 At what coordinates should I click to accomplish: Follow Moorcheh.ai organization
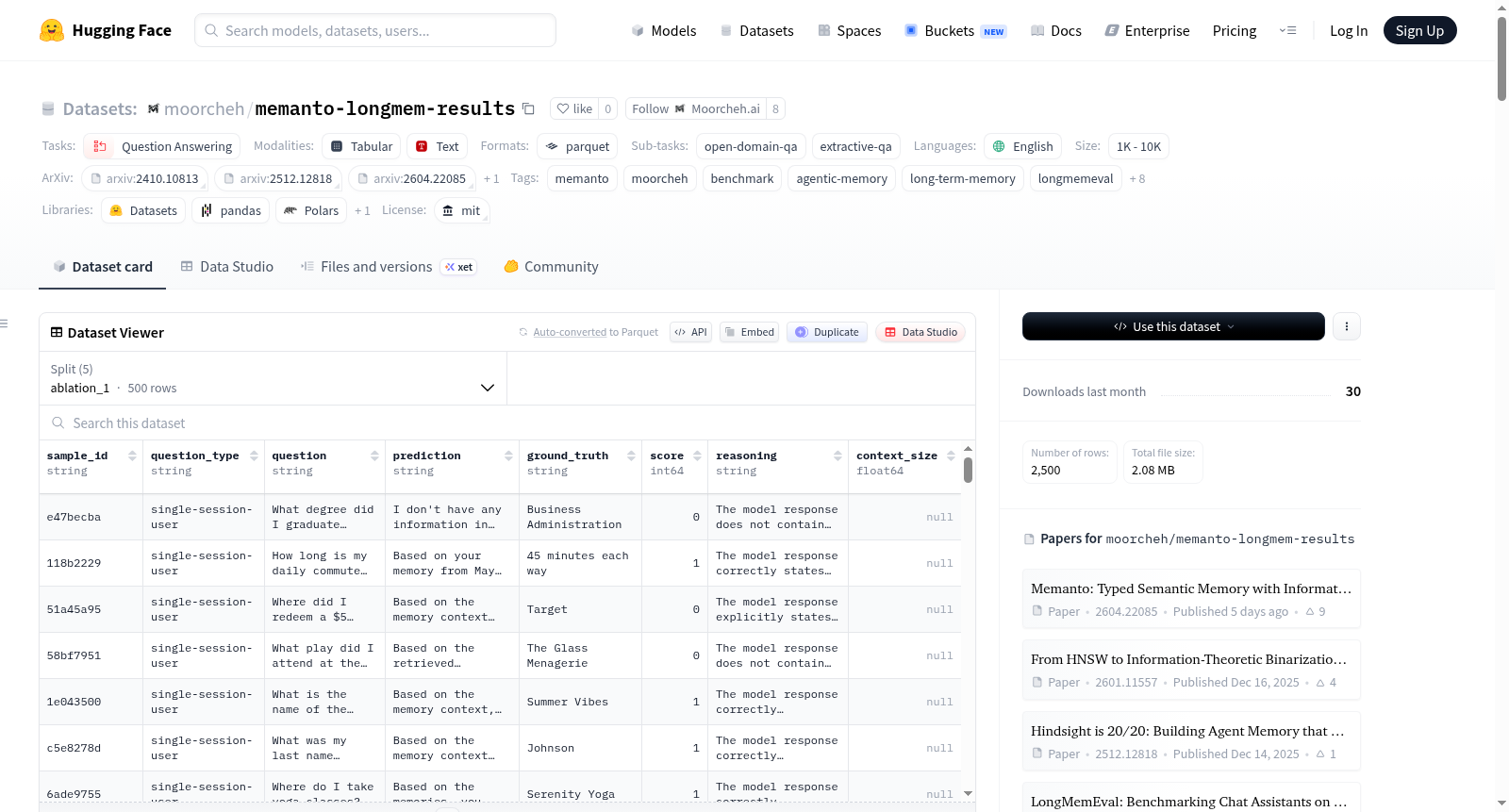click(696, 108)
